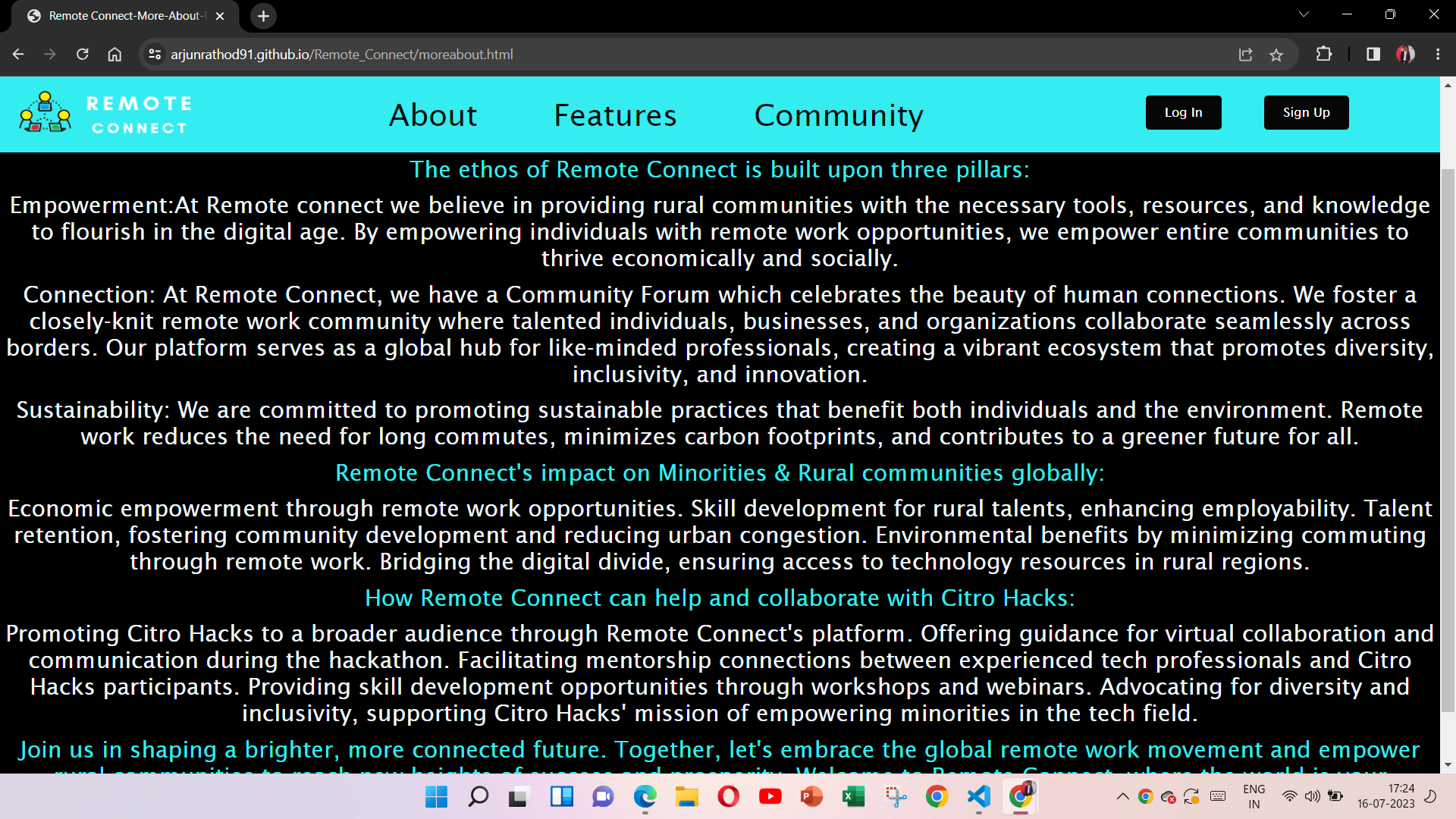This screenshot has height=819, width=1456.
Task: Bookmark this page with star icon
Action: click(x=1276, y=55)
